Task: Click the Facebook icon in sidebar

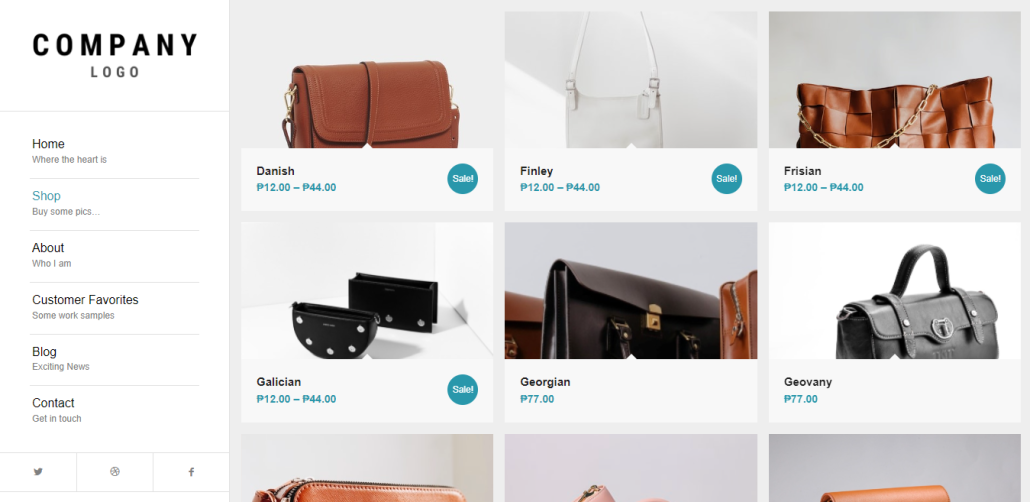Action: (191, 472)
